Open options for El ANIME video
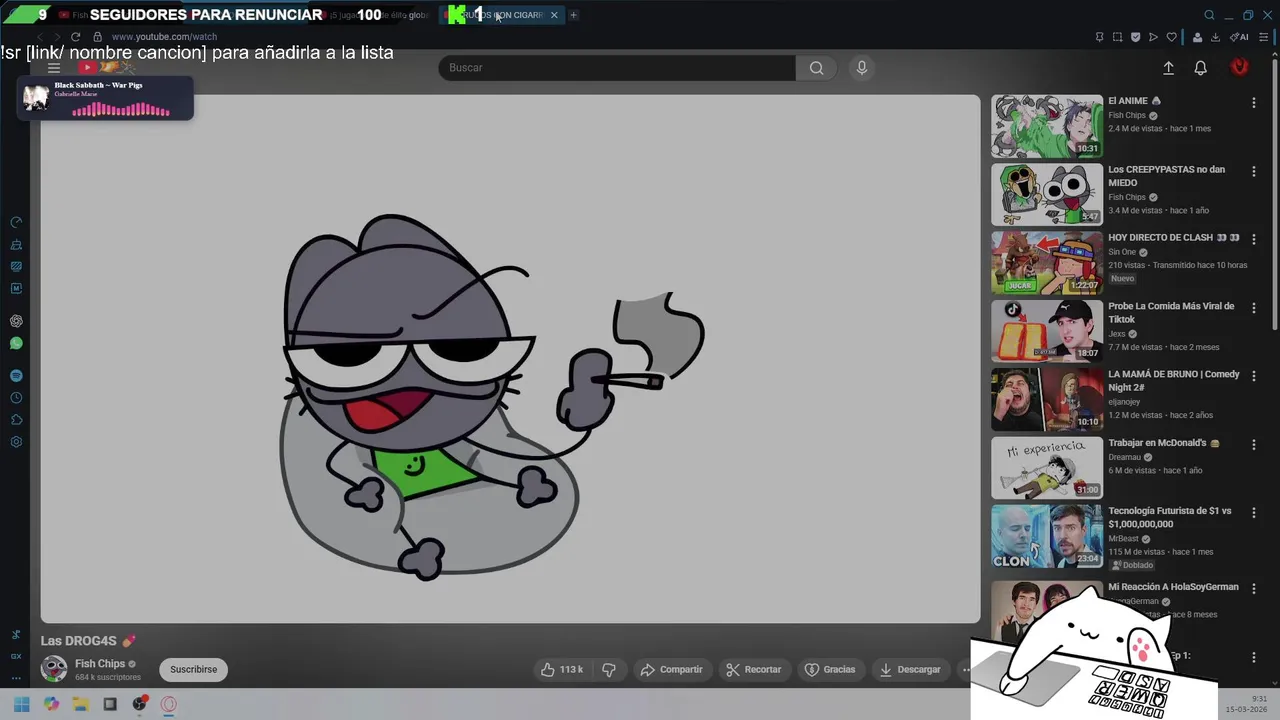Viewport: 1280px width, 720px height. [x=1254, y=103]
